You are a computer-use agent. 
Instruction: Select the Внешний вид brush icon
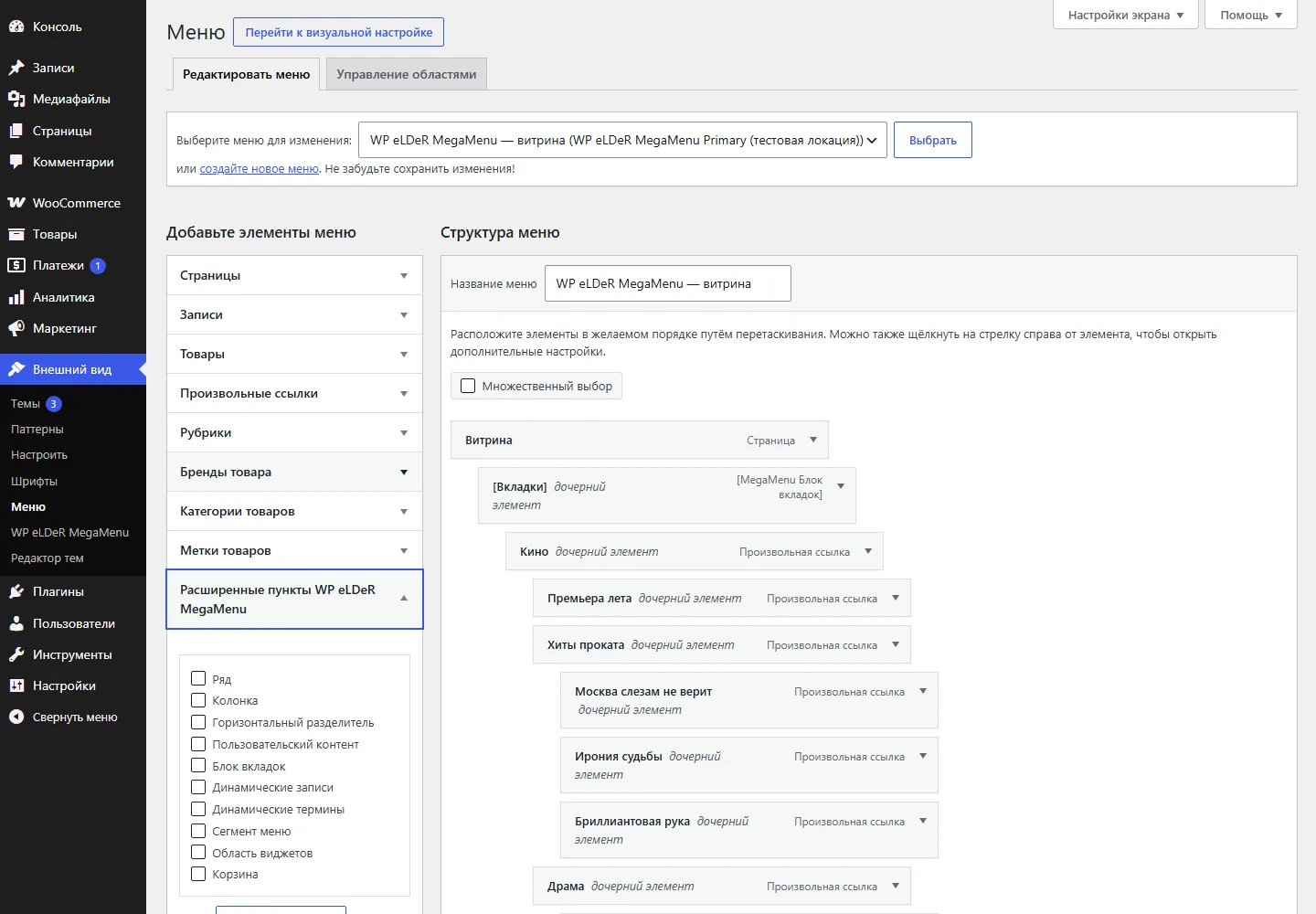coord(16,369)
